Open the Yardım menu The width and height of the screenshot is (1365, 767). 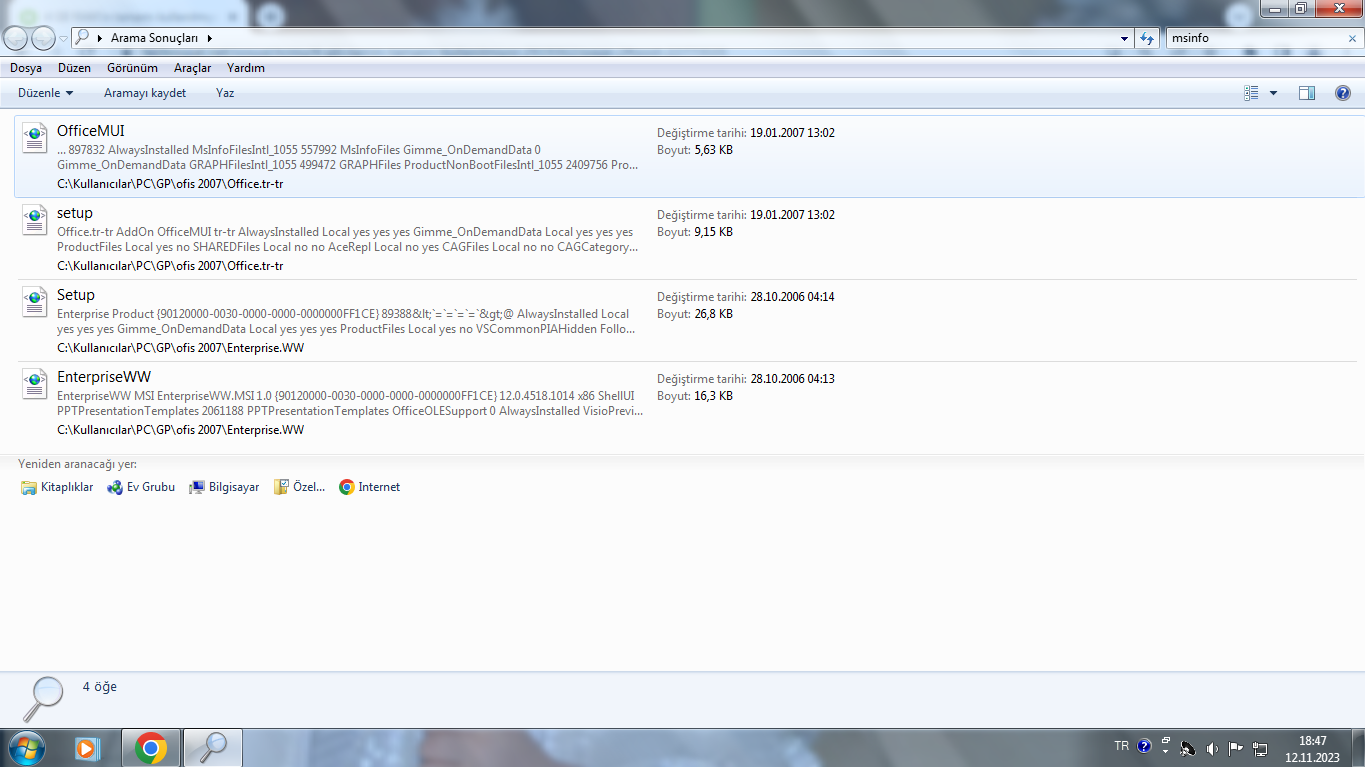246,68
